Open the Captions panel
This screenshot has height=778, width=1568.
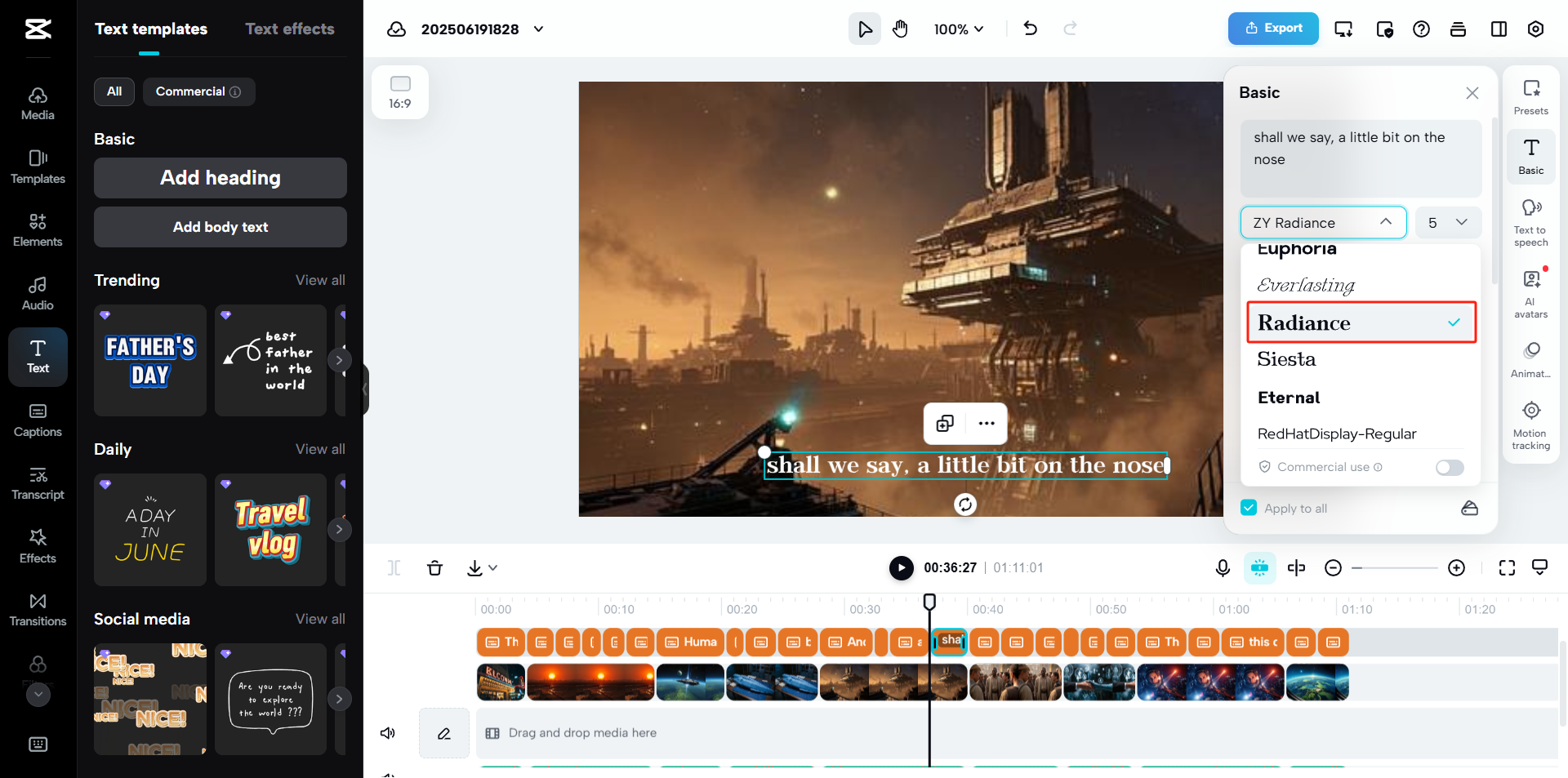point(38,420)
